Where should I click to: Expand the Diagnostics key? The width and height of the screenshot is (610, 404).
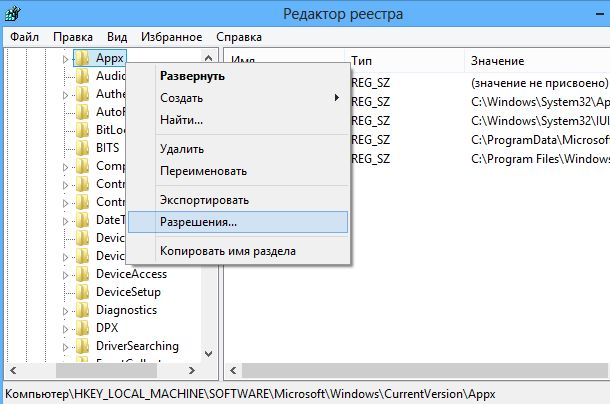point(65,311)
